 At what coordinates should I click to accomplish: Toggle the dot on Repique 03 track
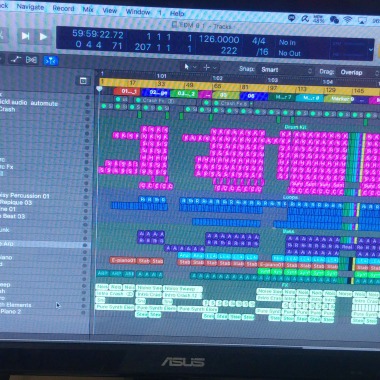click(x=87, y=203)
